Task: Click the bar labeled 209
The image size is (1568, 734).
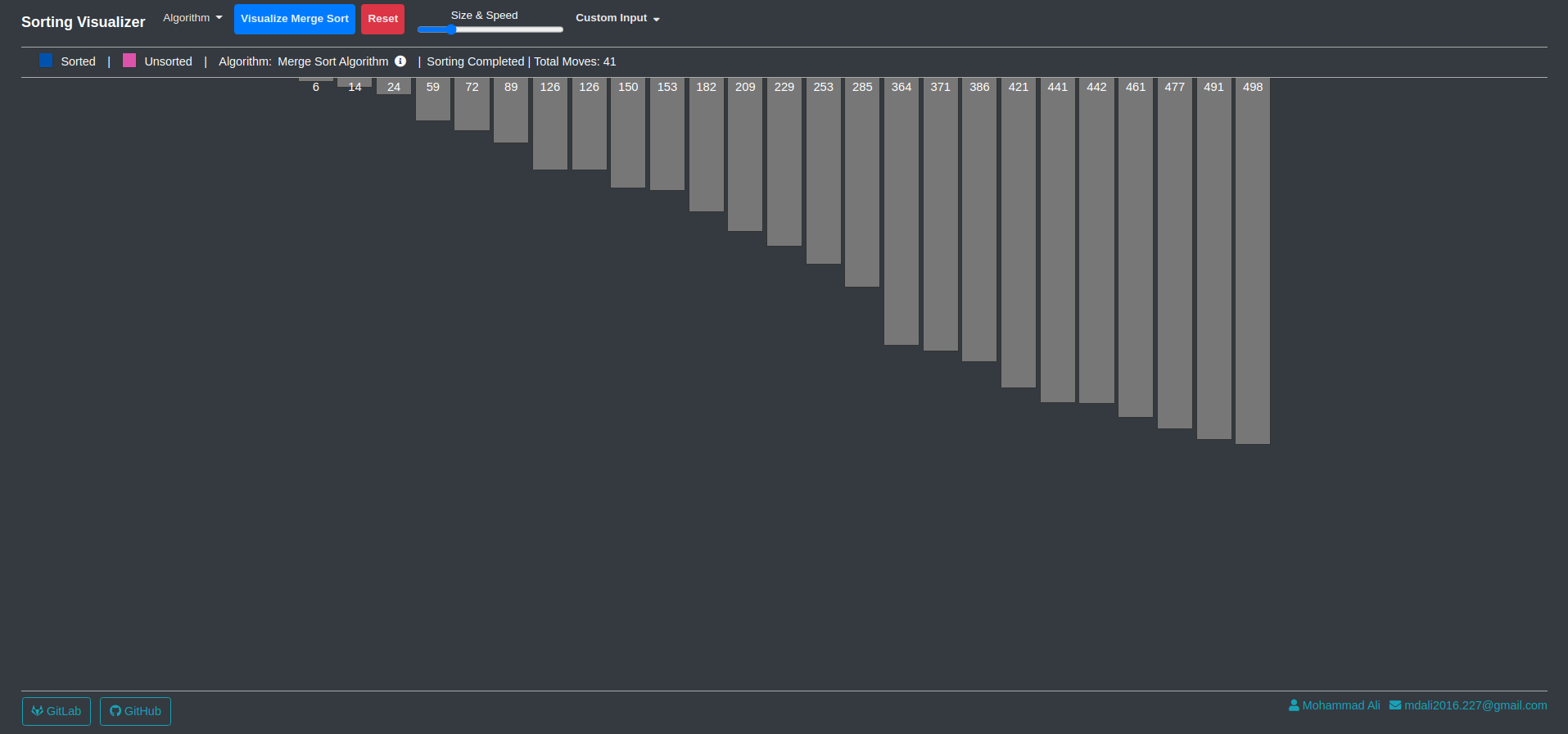Action: coord(745,155)
